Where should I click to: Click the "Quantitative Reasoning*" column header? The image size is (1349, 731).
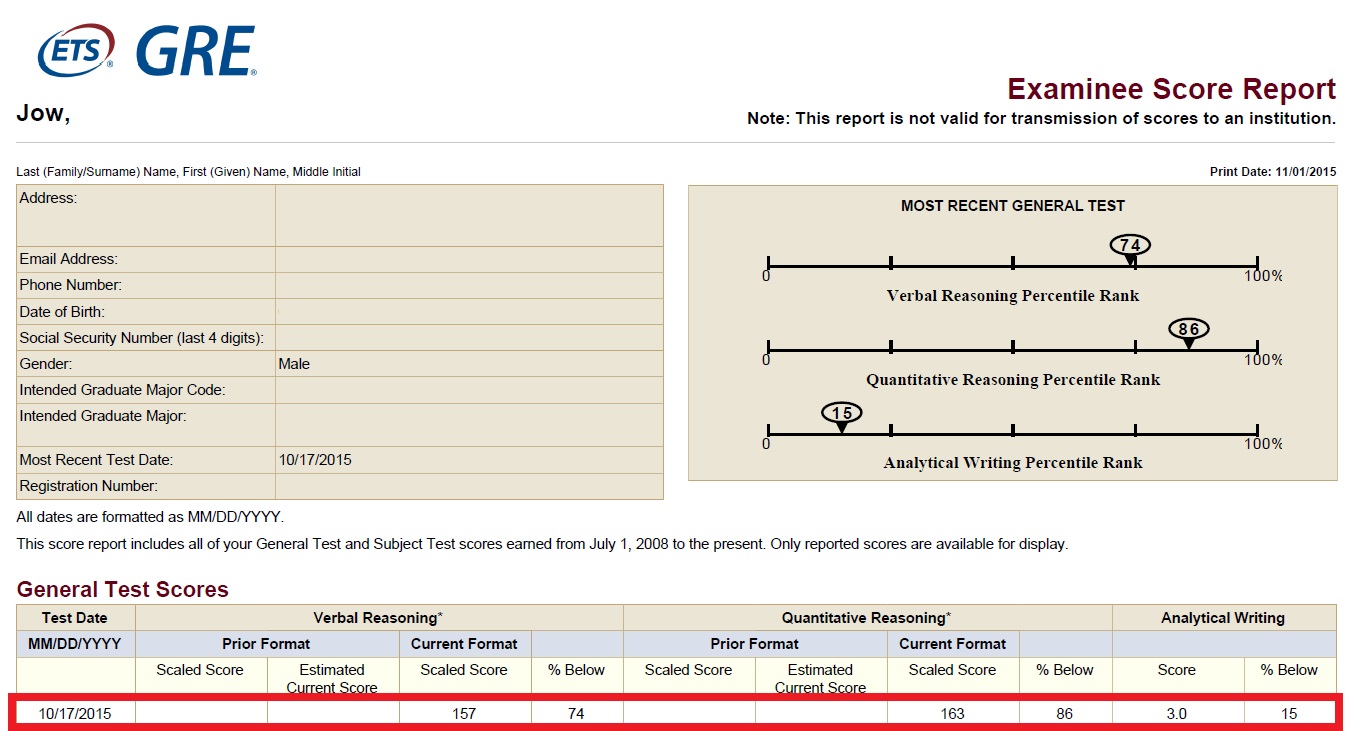pos(867,618)
